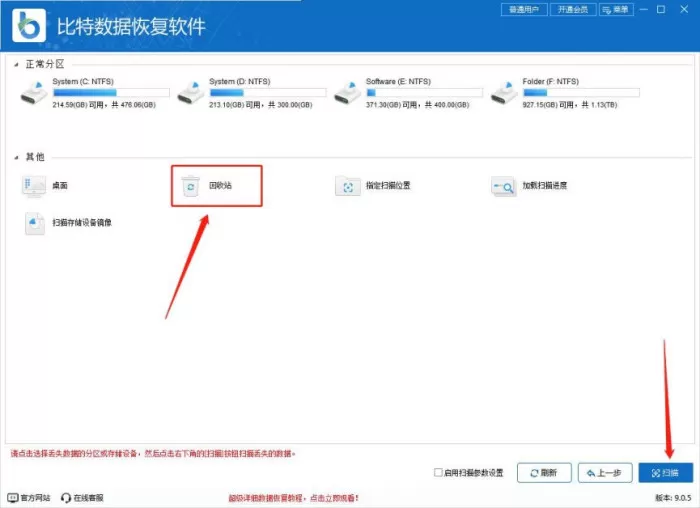Click the 版本: 9.0.5 version text
Screen dimensions: 700x508
pos(673,498)
